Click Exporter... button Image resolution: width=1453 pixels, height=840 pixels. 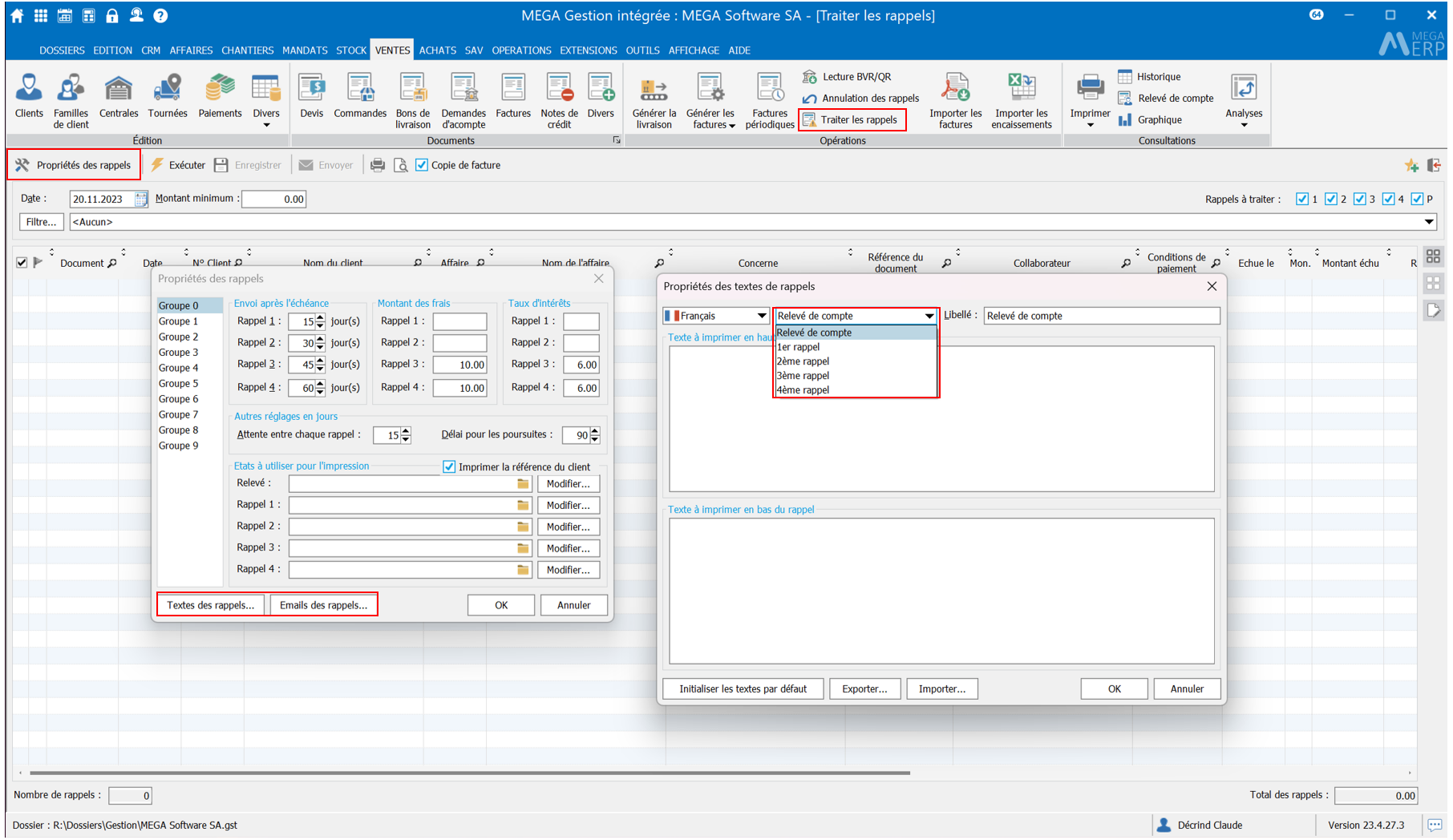[x=864, y=689]
